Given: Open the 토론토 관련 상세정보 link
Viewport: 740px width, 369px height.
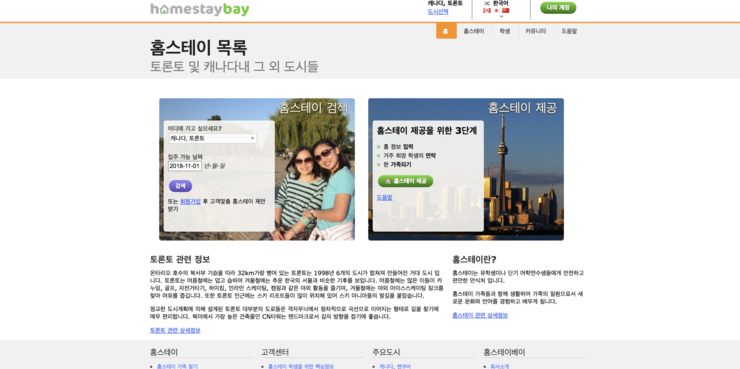Looking at the screenshot, I should 175,330.
